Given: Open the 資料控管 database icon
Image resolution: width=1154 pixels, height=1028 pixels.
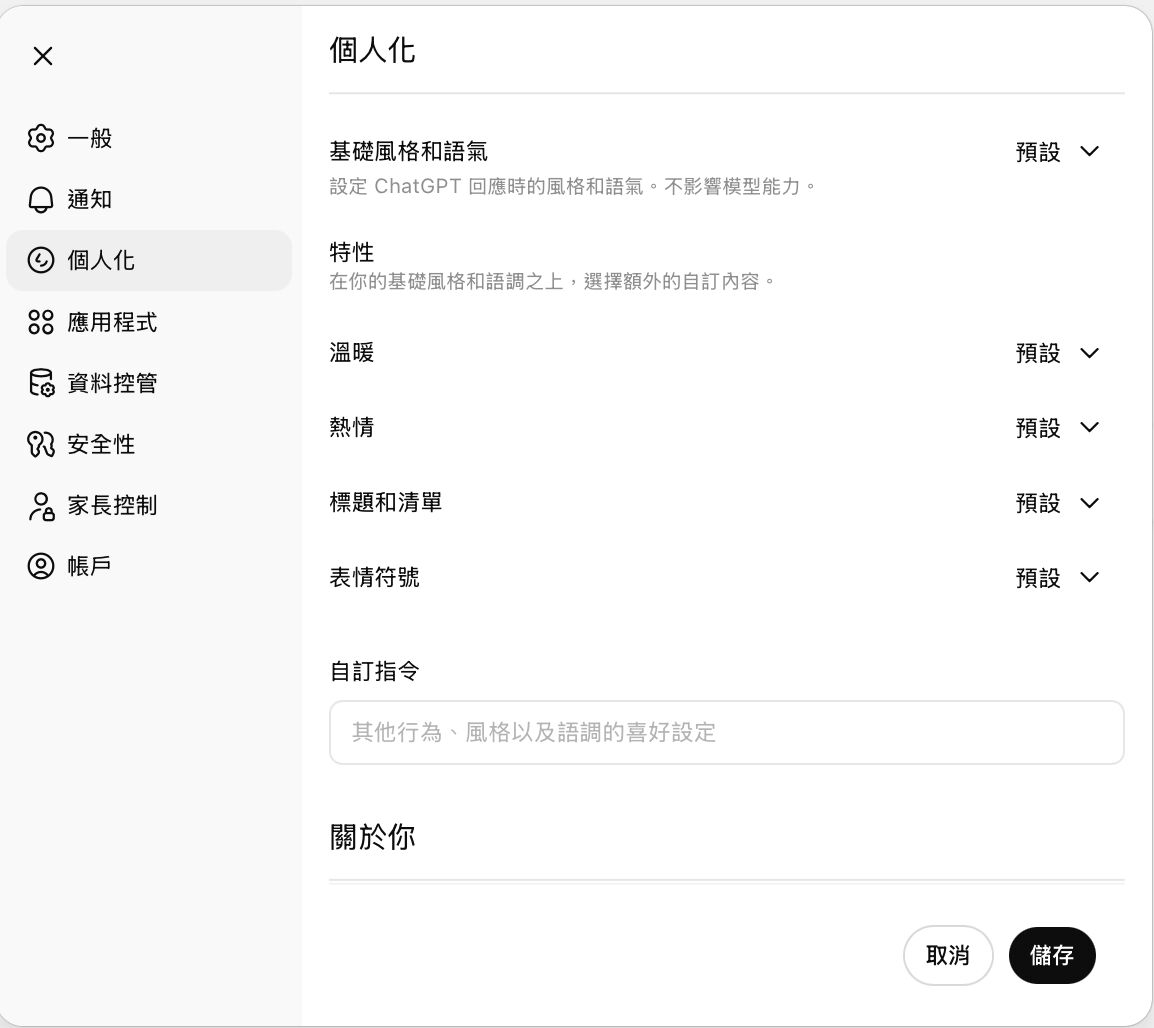Looking at the screenshot, I should [41, 383].
